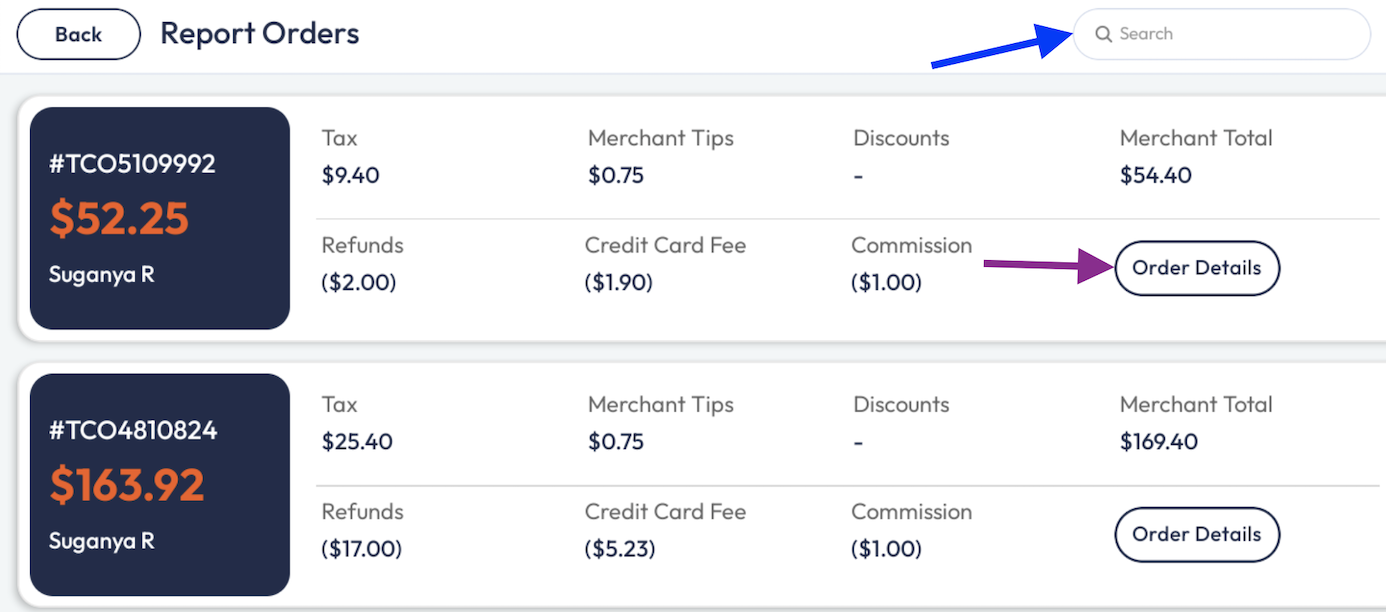Screen dimensions: 1386x612
Task: Click Merchant Total $54.40 value
Action: 1155,176
